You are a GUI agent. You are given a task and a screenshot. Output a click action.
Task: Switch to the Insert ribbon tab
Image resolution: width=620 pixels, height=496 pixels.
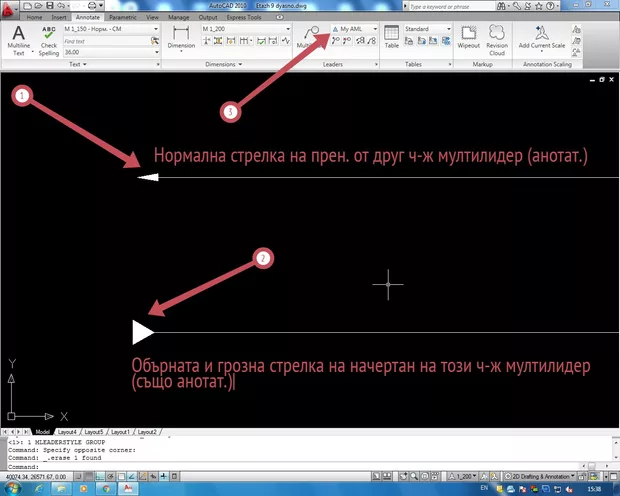coord(59,17)
